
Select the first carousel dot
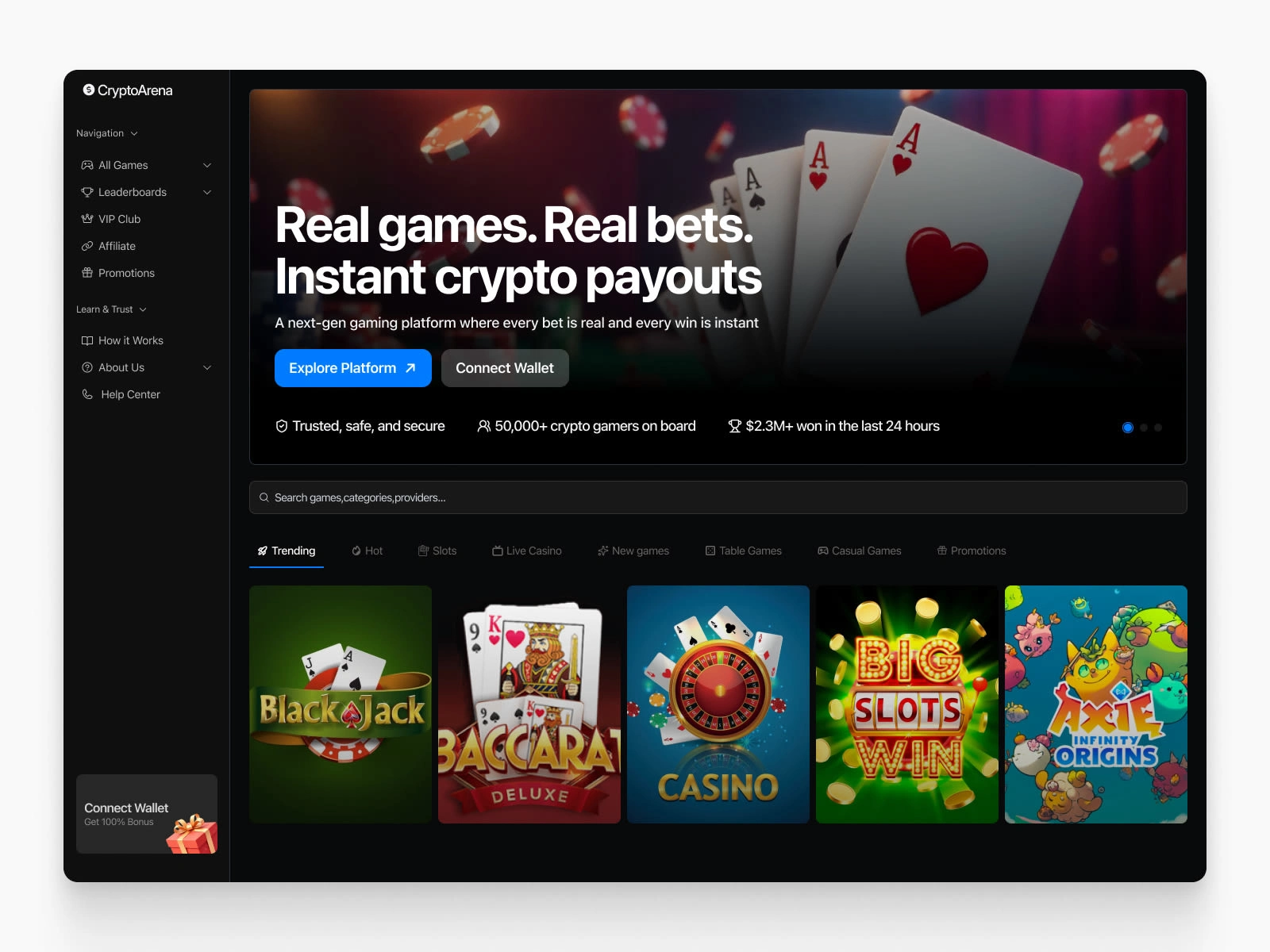click(1128, 428)
